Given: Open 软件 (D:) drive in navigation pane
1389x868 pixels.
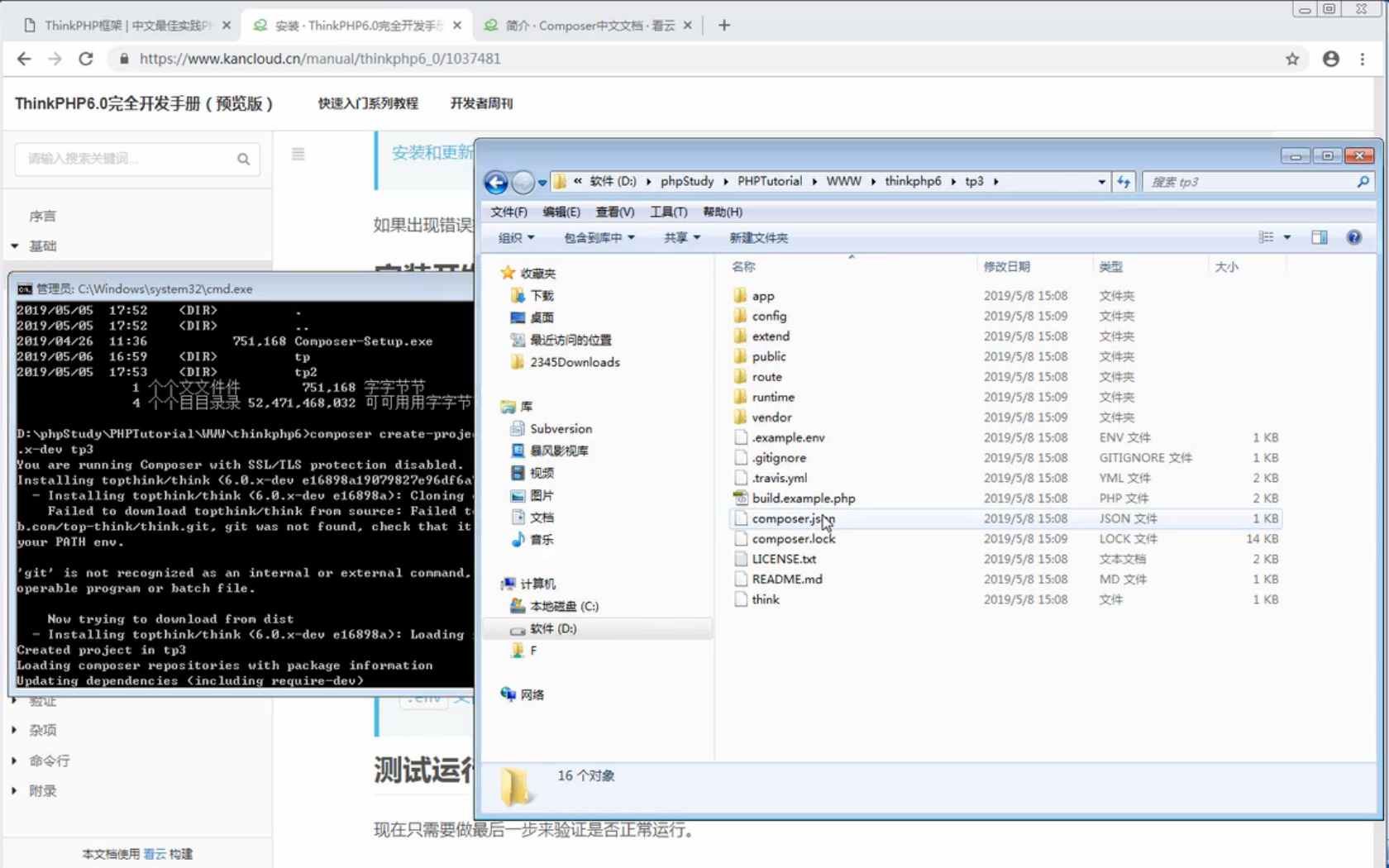Looking at the screenshot, I should tap(553, 629).
